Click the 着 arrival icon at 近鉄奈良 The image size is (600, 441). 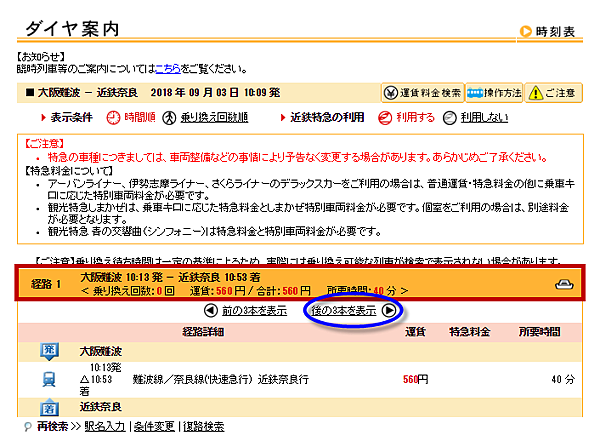click(49, 407)
